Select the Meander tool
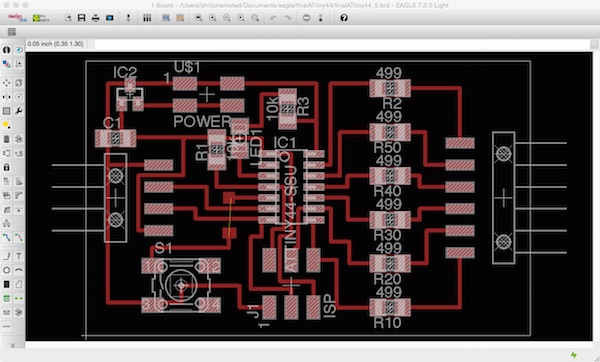 click(7, 223)
